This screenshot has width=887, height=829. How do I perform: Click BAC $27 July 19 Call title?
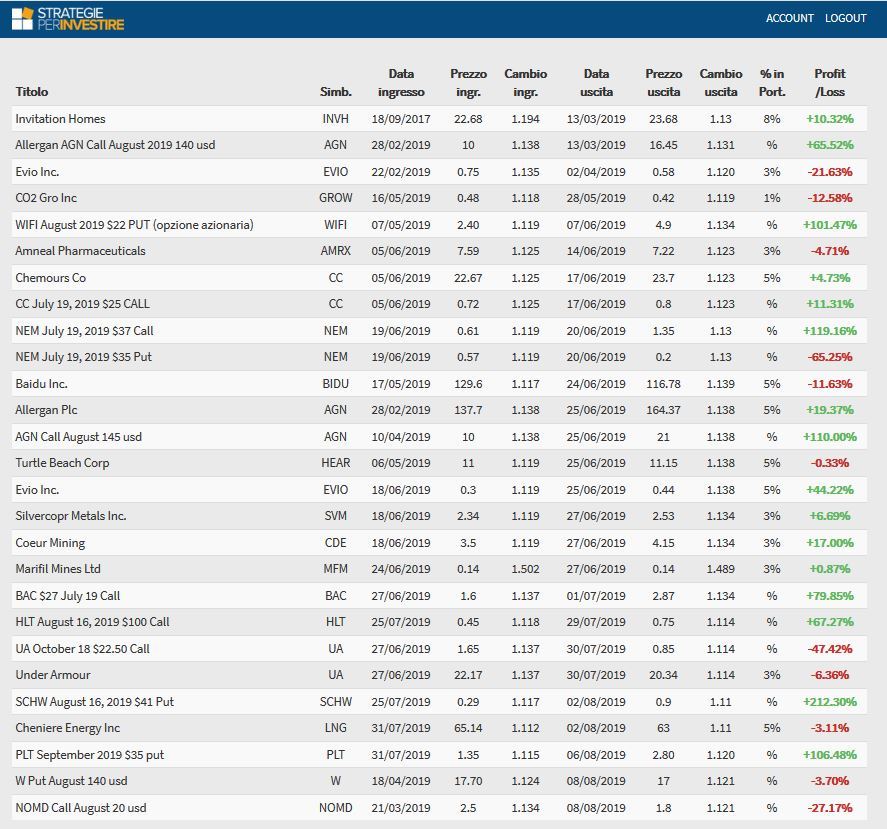[x=68, y=596]
